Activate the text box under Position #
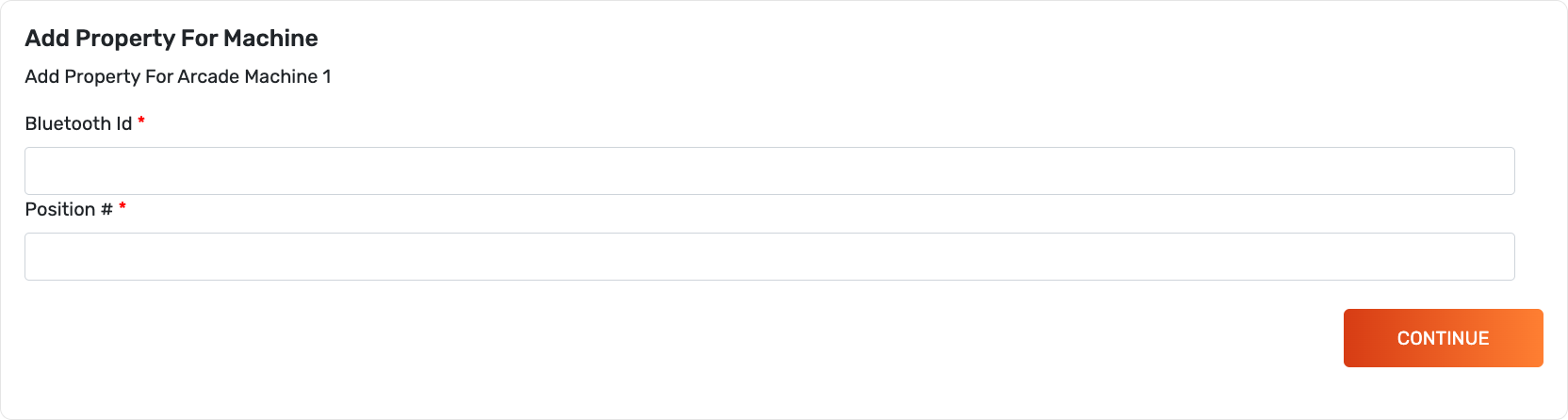Image resolution: width=1568 pixels, height=420 pixels. click(769, 256)
